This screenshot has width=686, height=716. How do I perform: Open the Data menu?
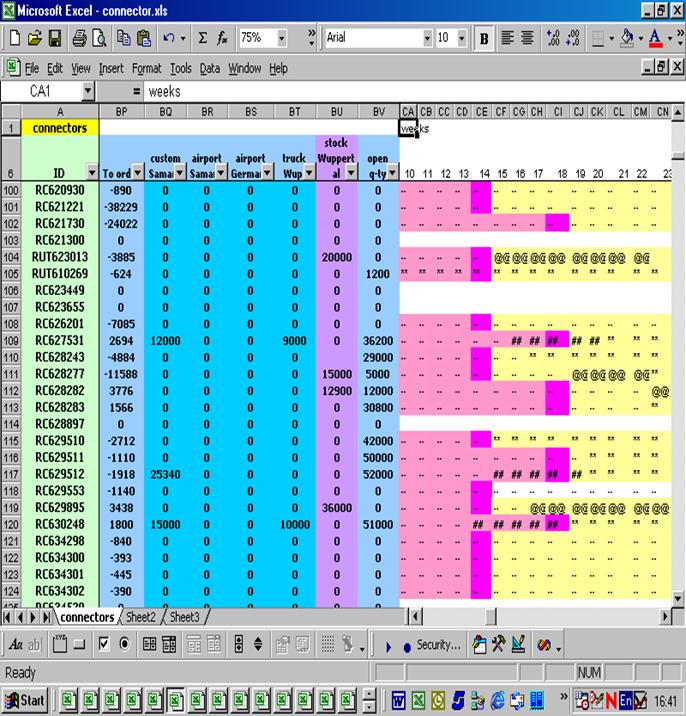tap(209, 68)
